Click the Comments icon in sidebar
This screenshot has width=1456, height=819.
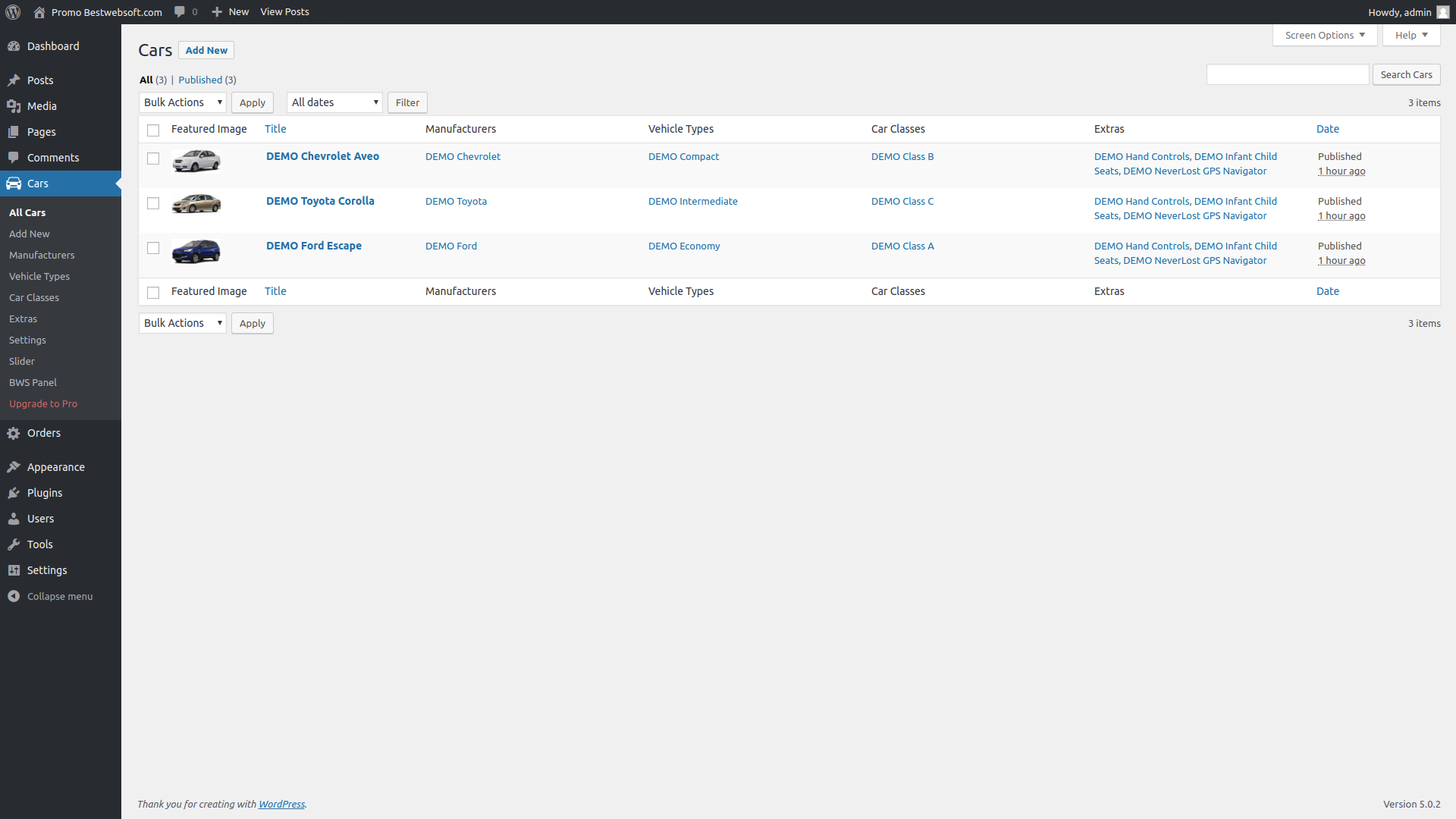pos(14,158)
